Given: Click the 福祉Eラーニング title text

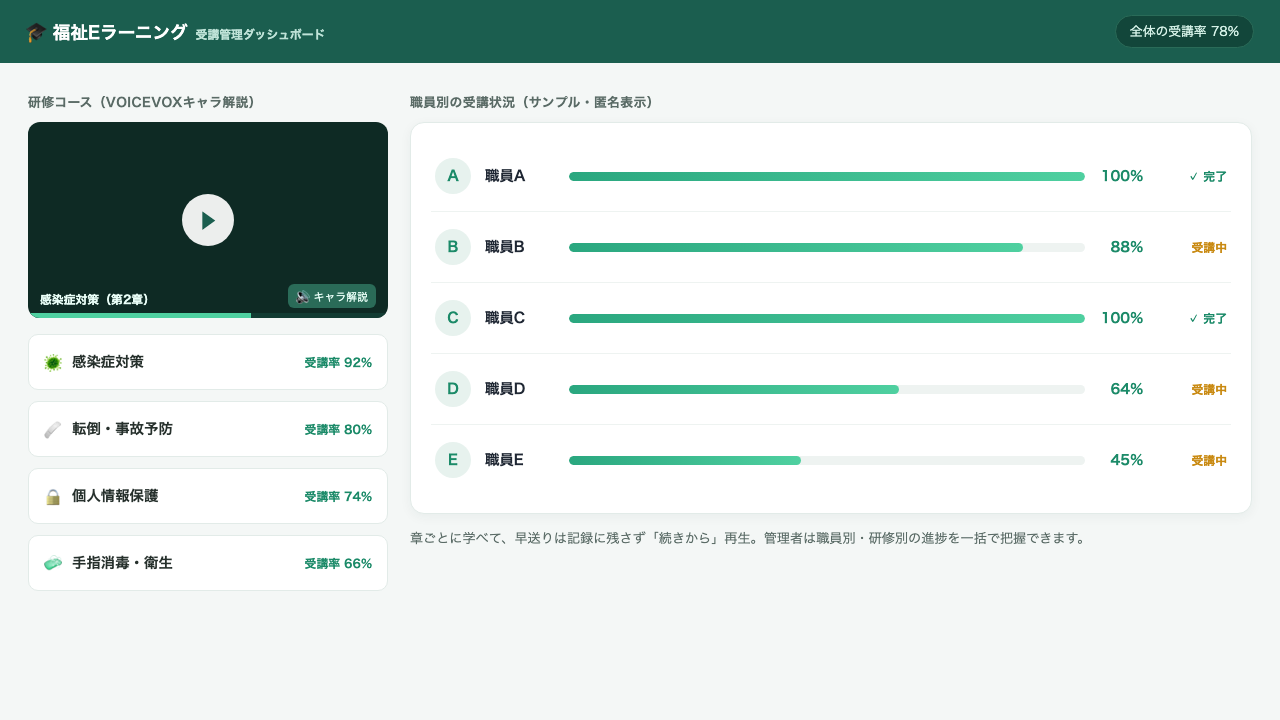Looking at the screenshot, I should 120,32.
